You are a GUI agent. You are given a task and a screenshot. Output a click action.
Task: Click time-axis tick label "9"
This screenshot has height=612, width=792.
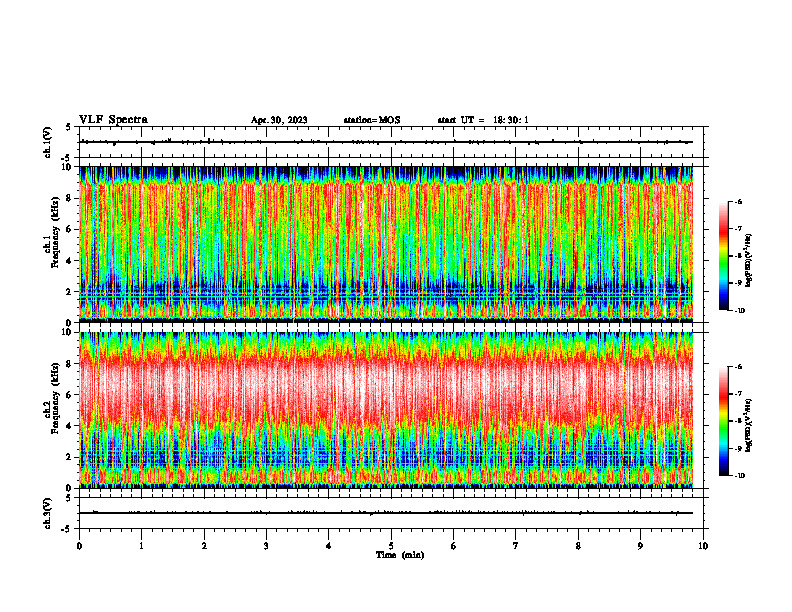coord(640,546)
